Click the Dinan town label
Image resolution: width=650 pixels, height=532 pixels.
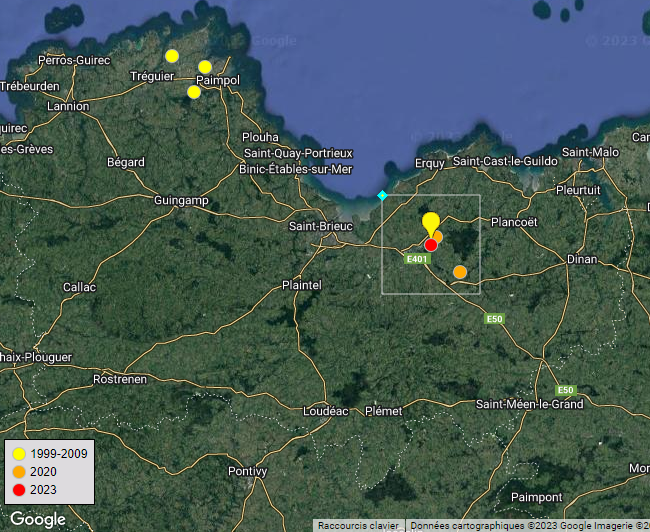[581, 259]
